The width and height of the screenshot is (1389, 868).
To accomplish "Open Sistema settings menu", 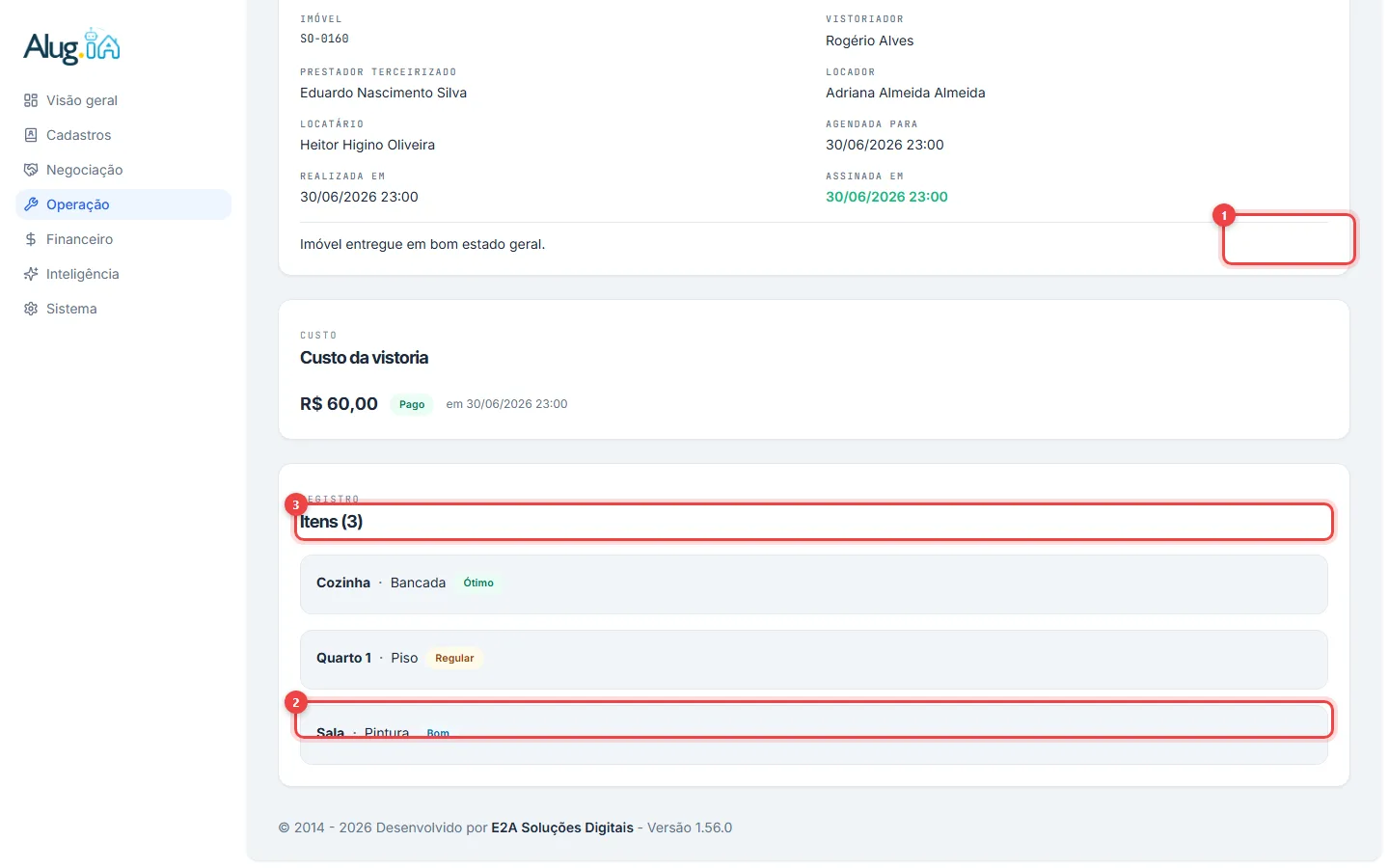I will pyautogui.click(x=123, y=309).
